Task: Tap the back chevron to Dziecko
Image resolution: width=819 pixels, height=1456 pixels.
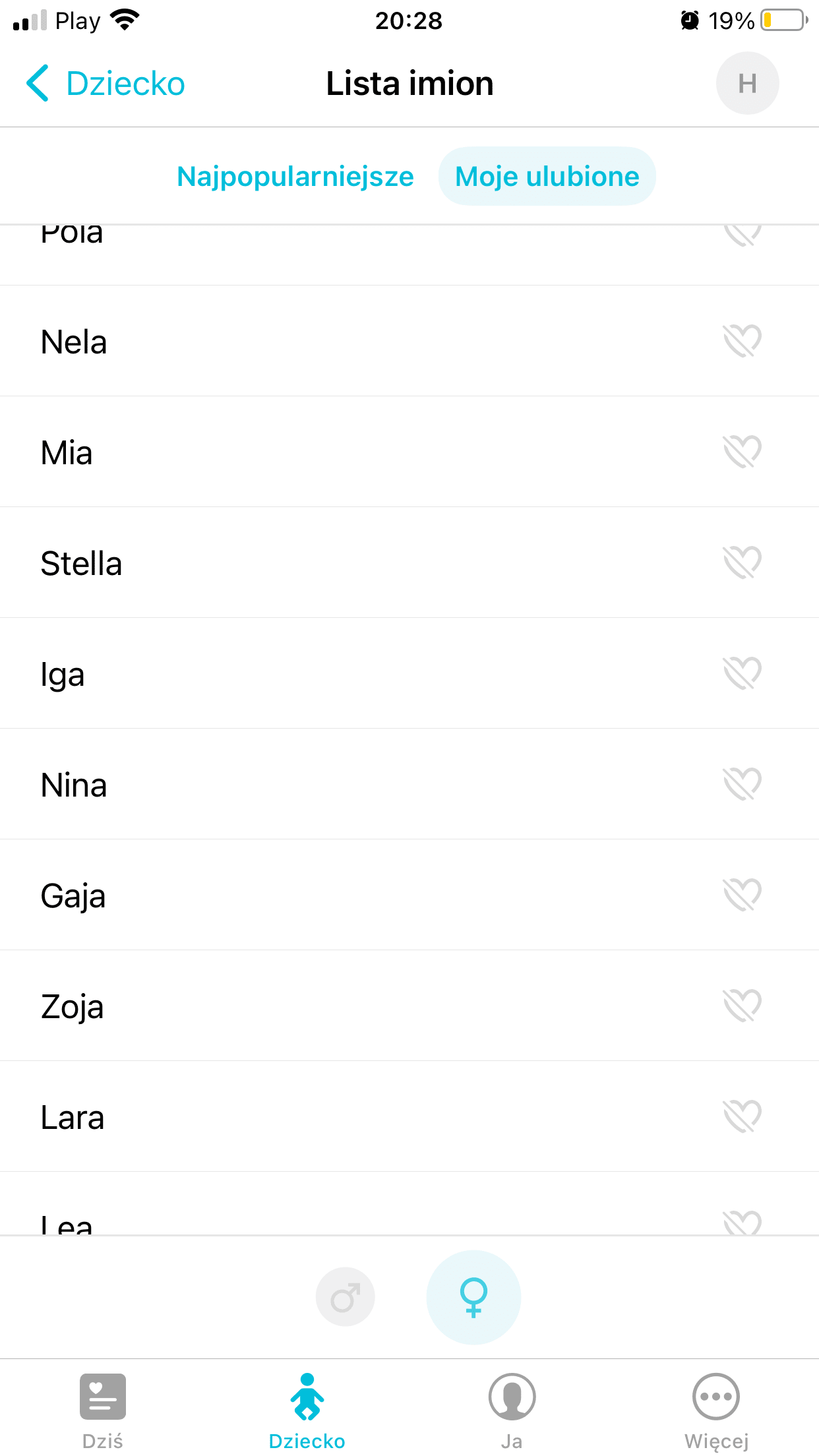Action: pos(38,84)
